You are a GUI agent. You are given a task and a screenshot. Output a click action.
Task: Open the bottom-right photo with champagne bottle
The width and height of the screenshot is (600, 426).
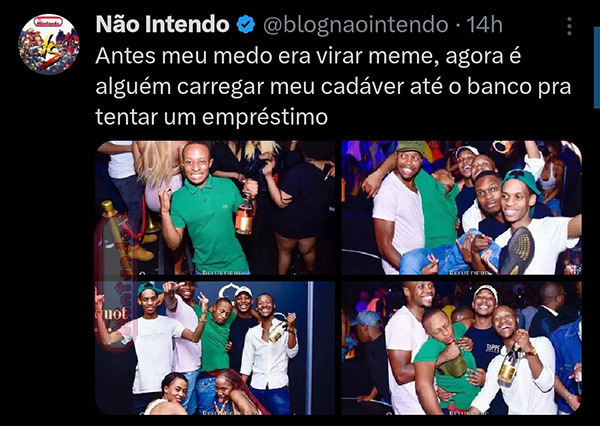click(x=461, y=348)
